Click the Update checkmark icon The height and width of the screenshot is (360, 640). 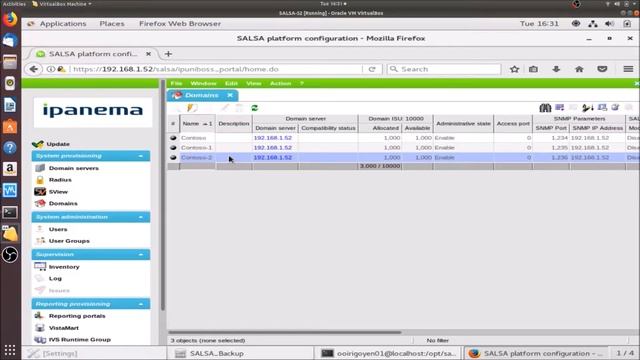pos(38,144)
